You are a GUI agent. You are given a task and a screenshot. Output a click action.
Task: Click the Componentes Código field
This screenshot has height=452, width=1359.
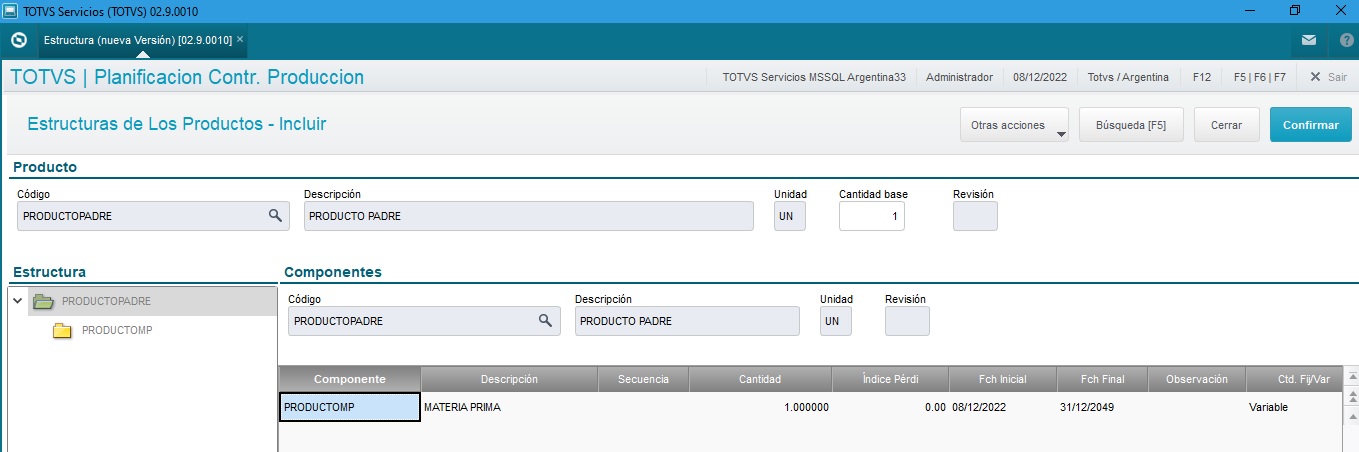tap(424, 321)
